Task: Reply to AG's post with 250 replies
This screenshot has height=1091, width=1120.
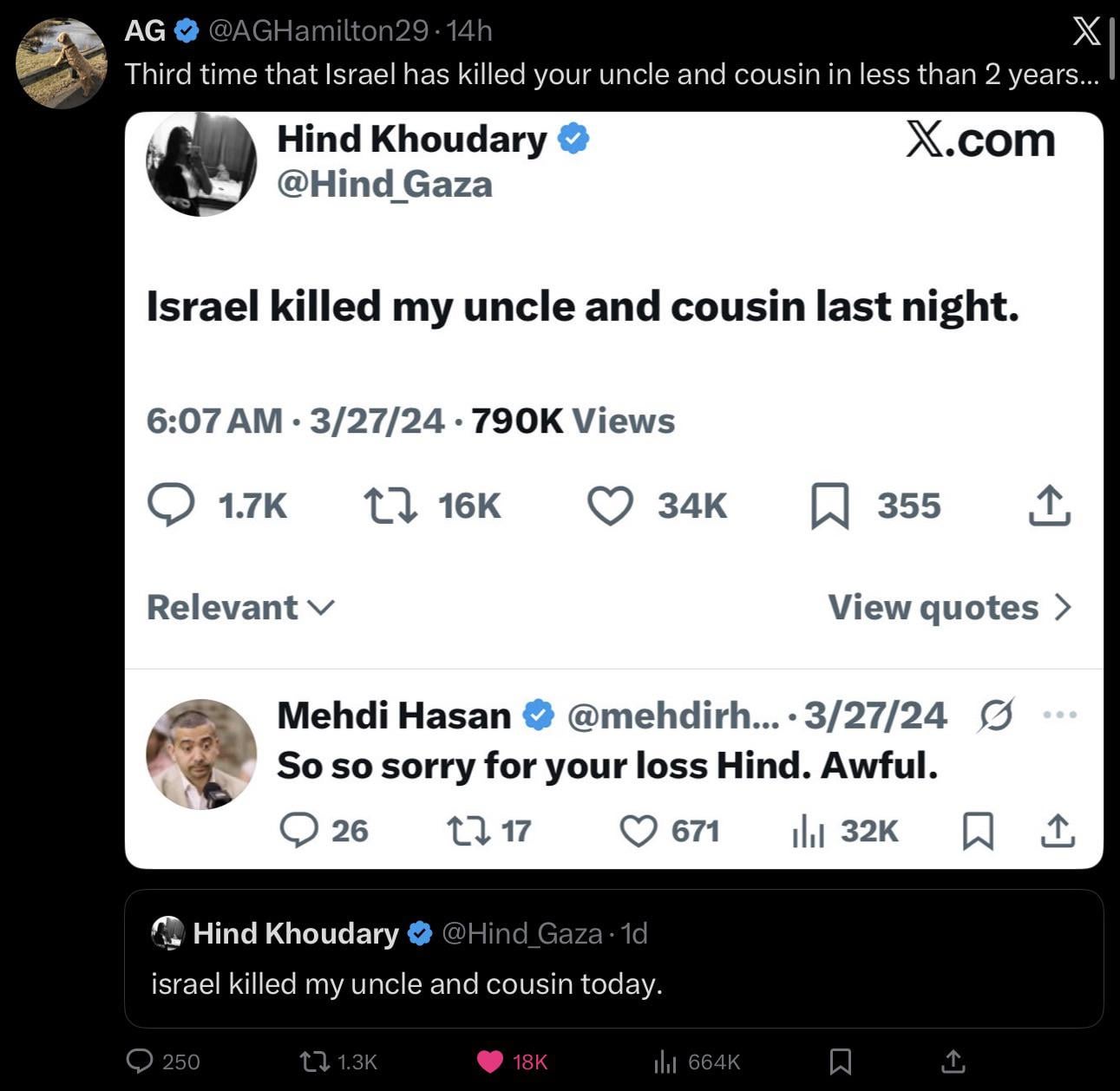Action: click(x=140, y=1062)
